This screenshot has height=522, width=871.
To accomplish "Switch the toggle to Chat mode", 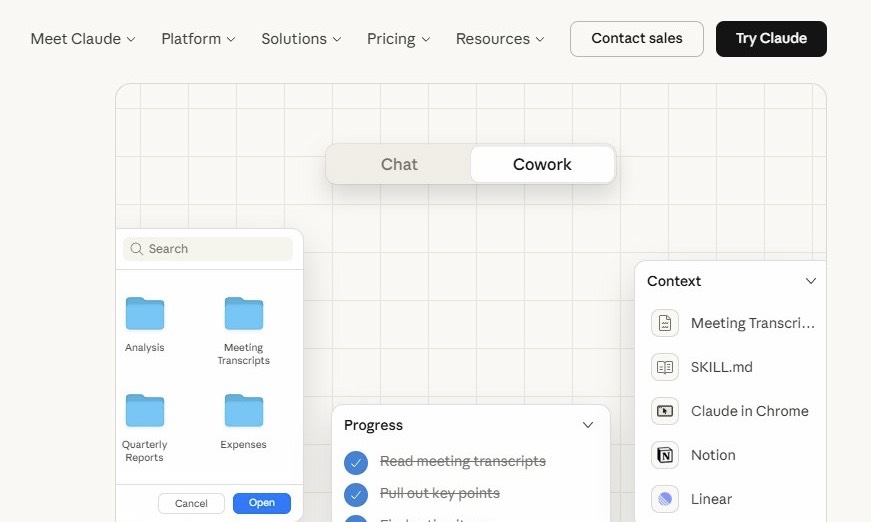I will point(399,165).
